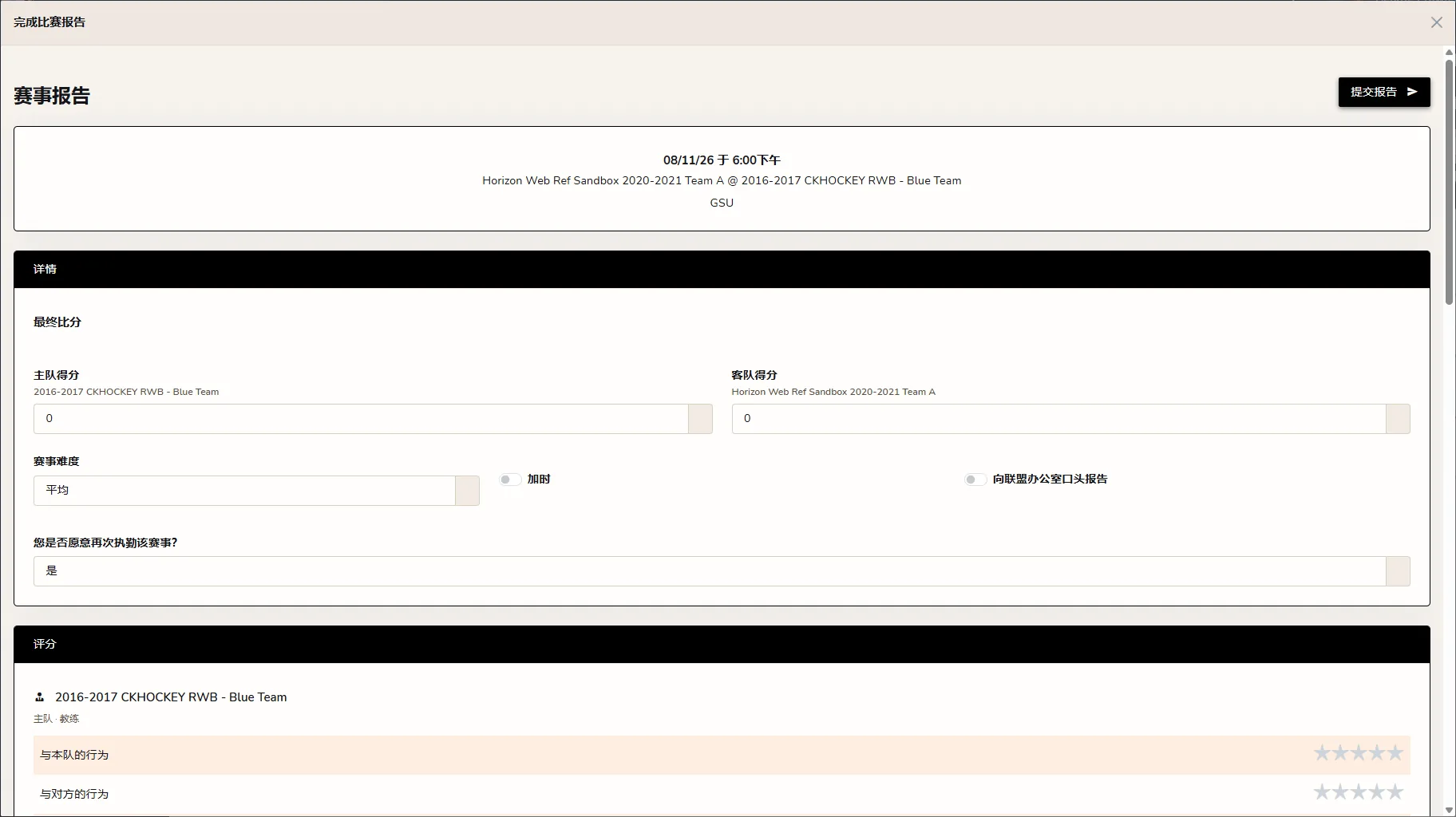This screenshot has width=1456, height=817.
Task: Click the 主队得分 stepper control
Action: 700,419
